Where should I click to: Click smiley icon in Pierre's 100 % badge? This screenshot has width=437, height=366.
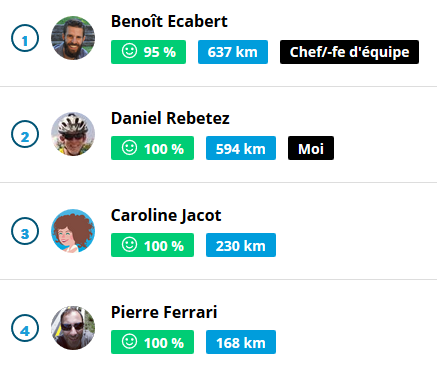point(129,341)
